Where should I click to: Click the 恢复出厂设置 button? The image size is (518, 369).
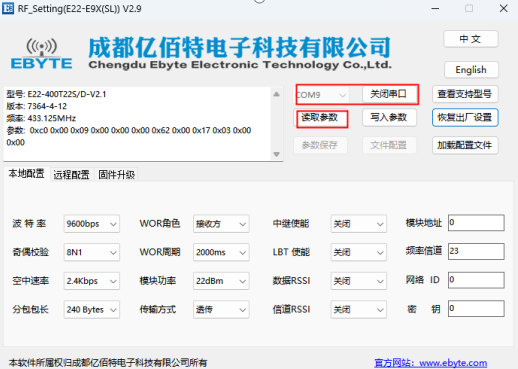point(465,117)
